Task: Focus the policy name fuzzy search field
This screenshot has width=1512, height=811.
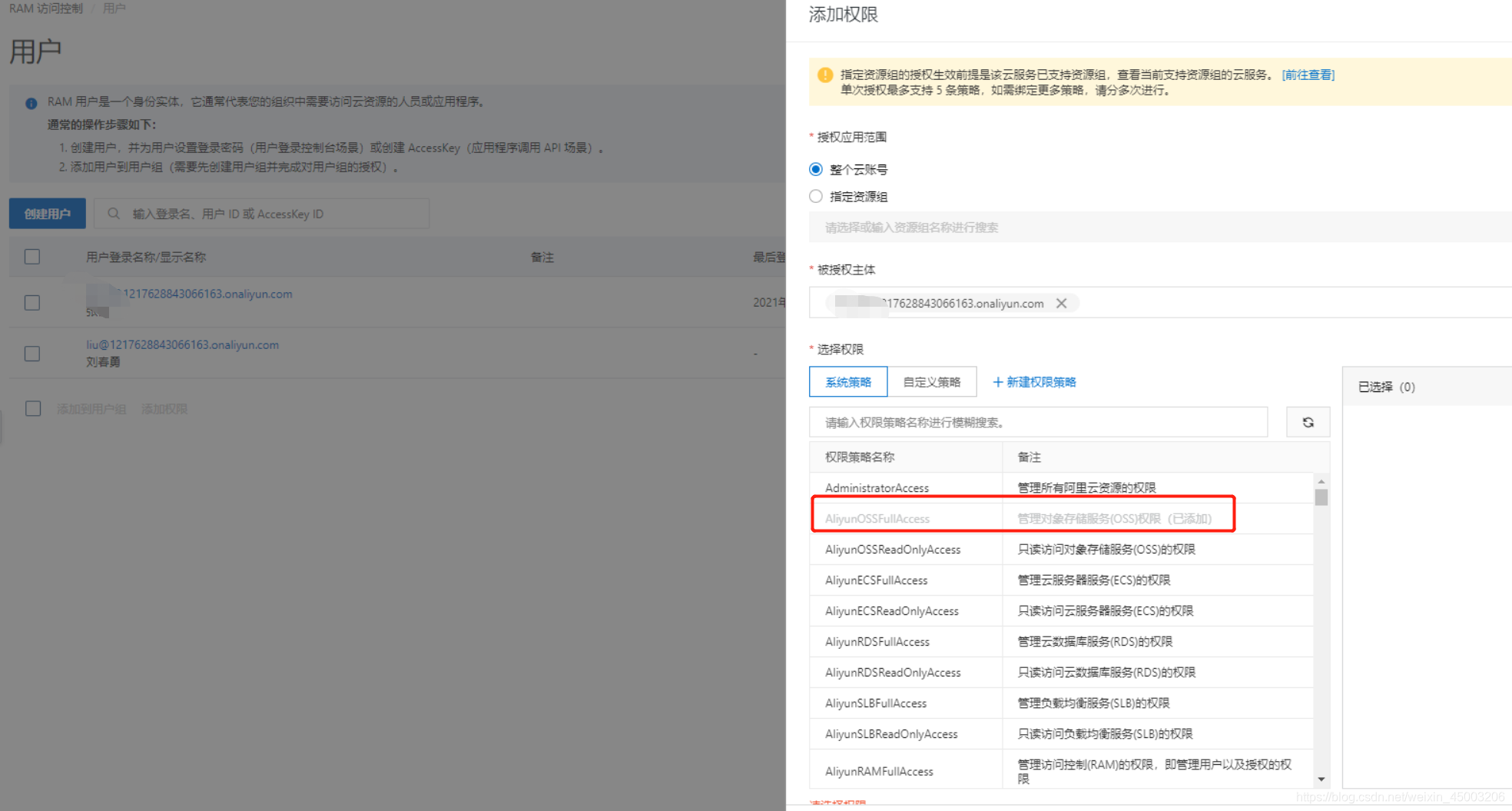Action: click(1038, 422)
